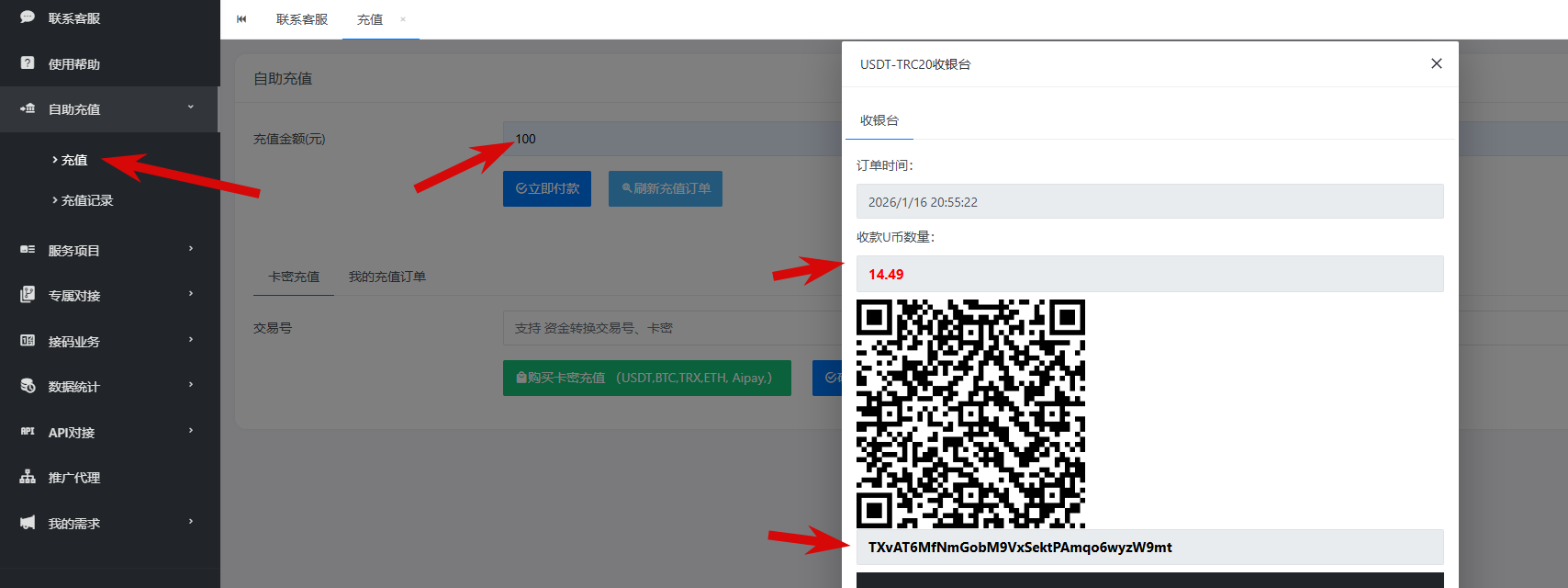Click the 联系客服 chat bubble icon in sidebar
This screenshot has height=588, width=1568.
(x=28, y=17)
